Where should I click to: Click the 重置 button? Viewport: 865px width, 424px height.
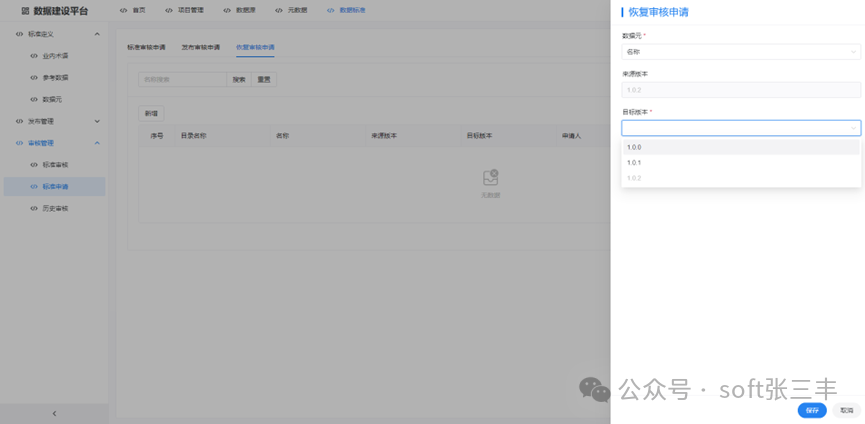click(x=264, y=79)
